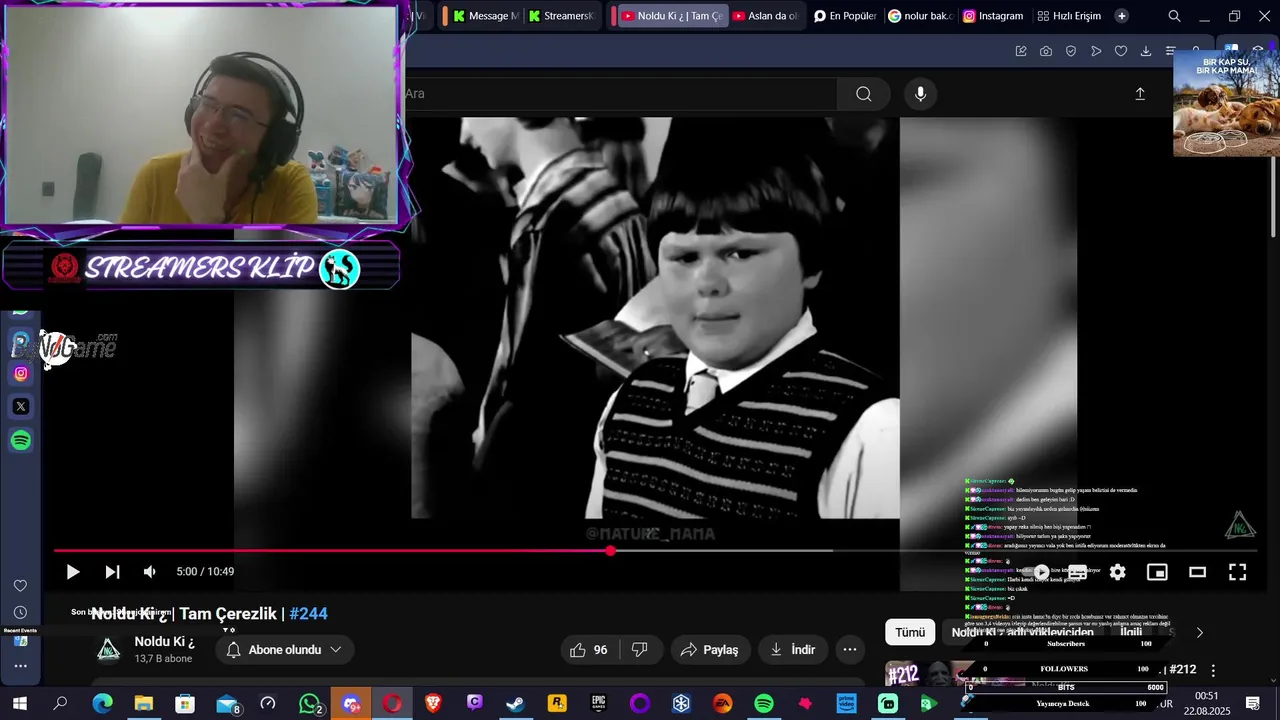Seek on the red video progress bar
Screen dimensions: 1280x720
point(655,550)
